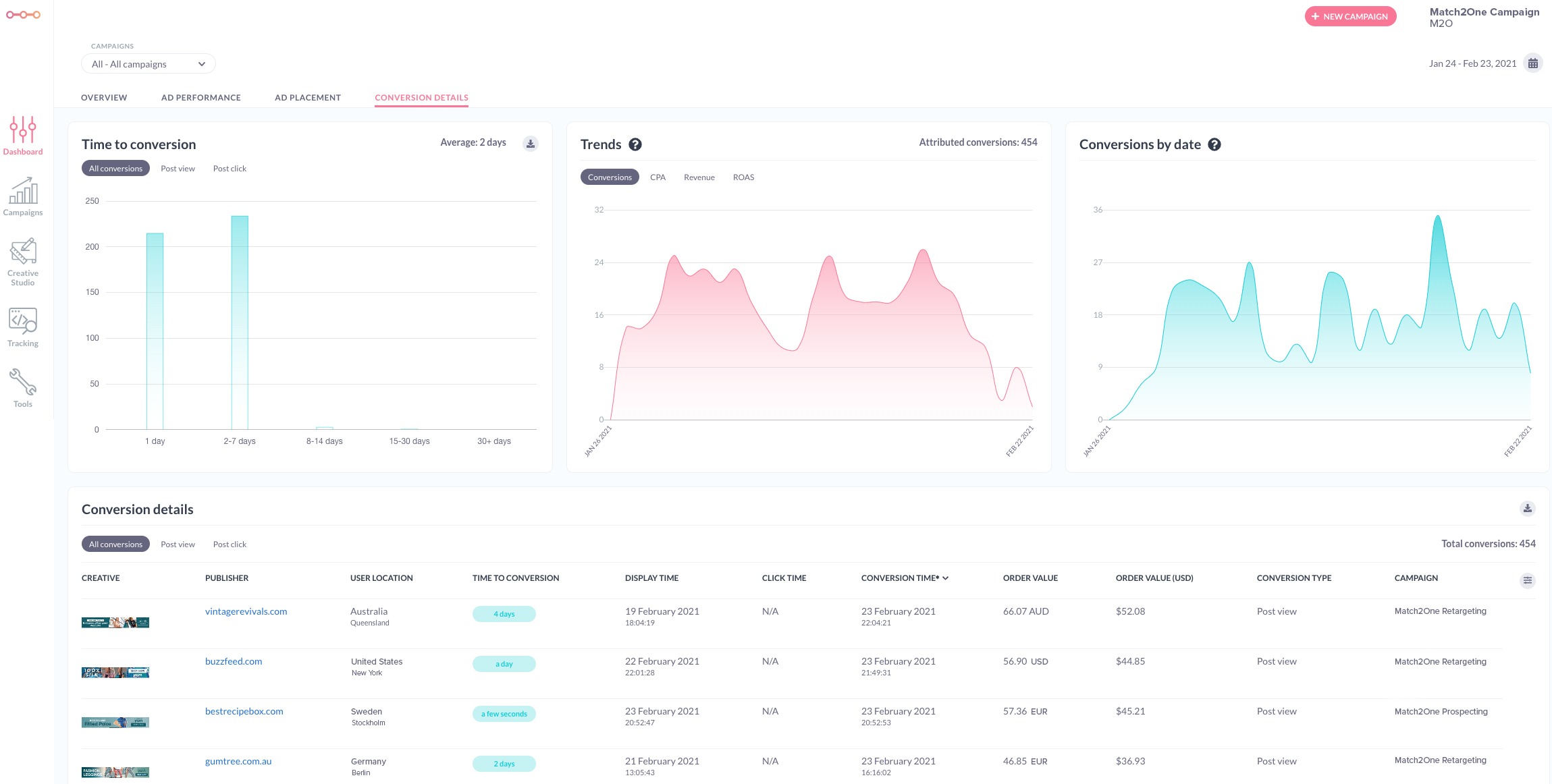
Task: Select Post click in Time to conversion
Action: [230, 169]
